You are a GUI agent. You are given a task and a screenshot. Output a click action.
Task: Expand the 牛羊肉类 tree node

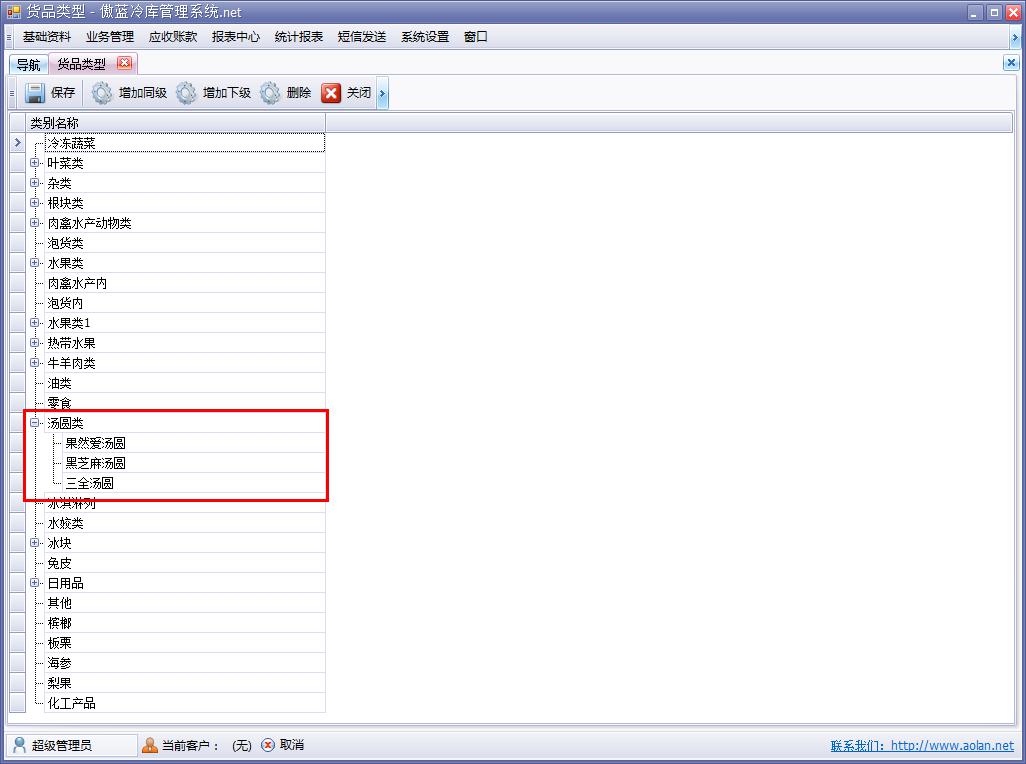pos(35,363)
